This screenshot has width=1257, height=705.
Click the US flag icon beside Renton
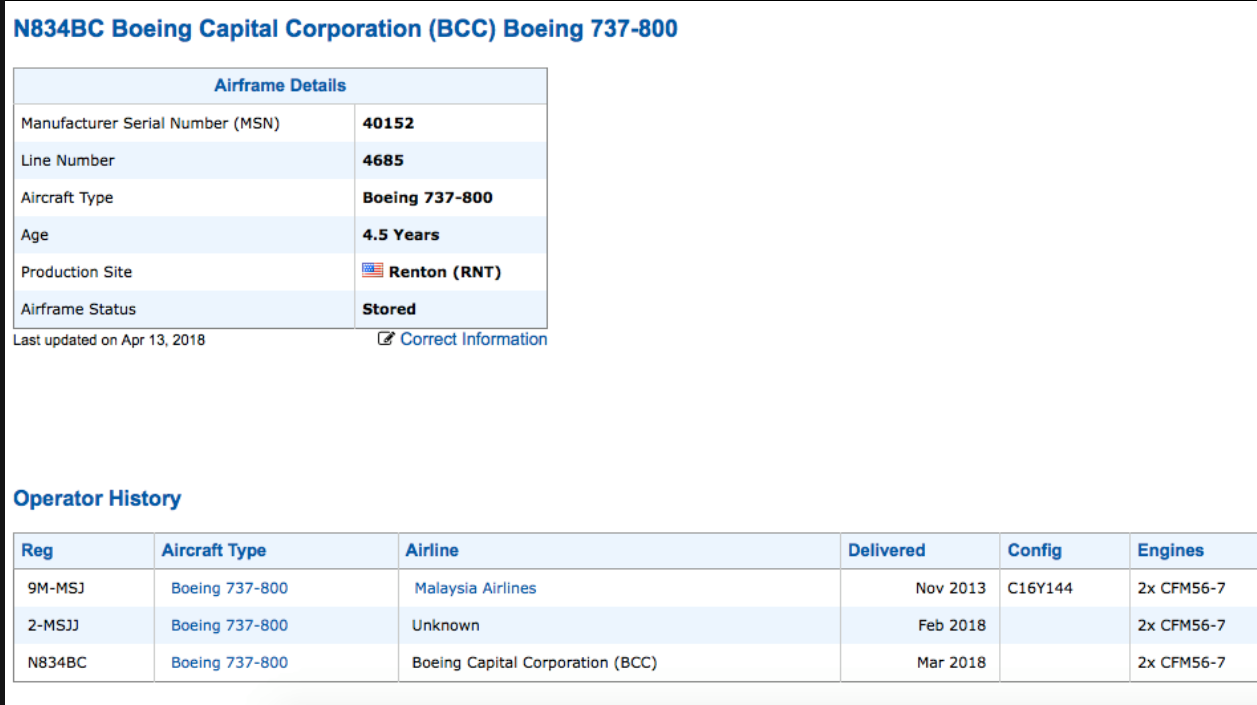click(372, 271)
